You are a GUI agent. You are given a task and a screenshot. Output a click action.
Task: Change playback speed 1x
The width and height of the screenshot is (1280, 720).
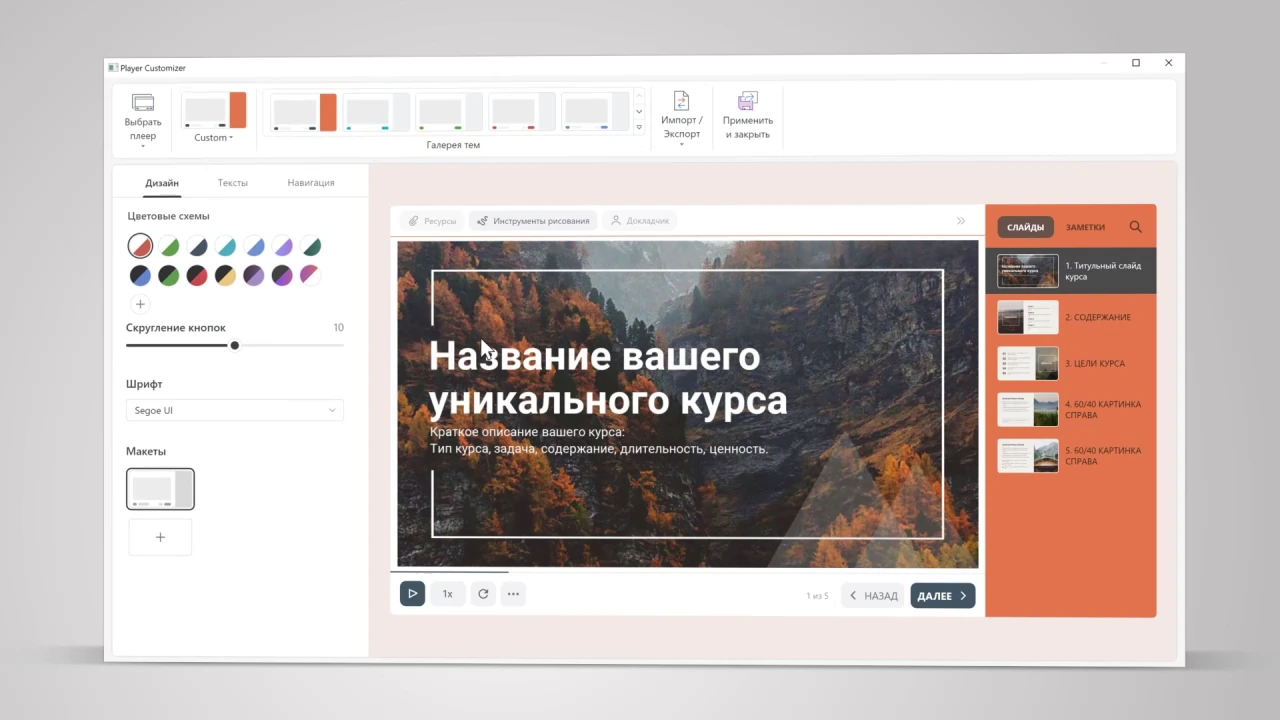(x=447, y=594)
